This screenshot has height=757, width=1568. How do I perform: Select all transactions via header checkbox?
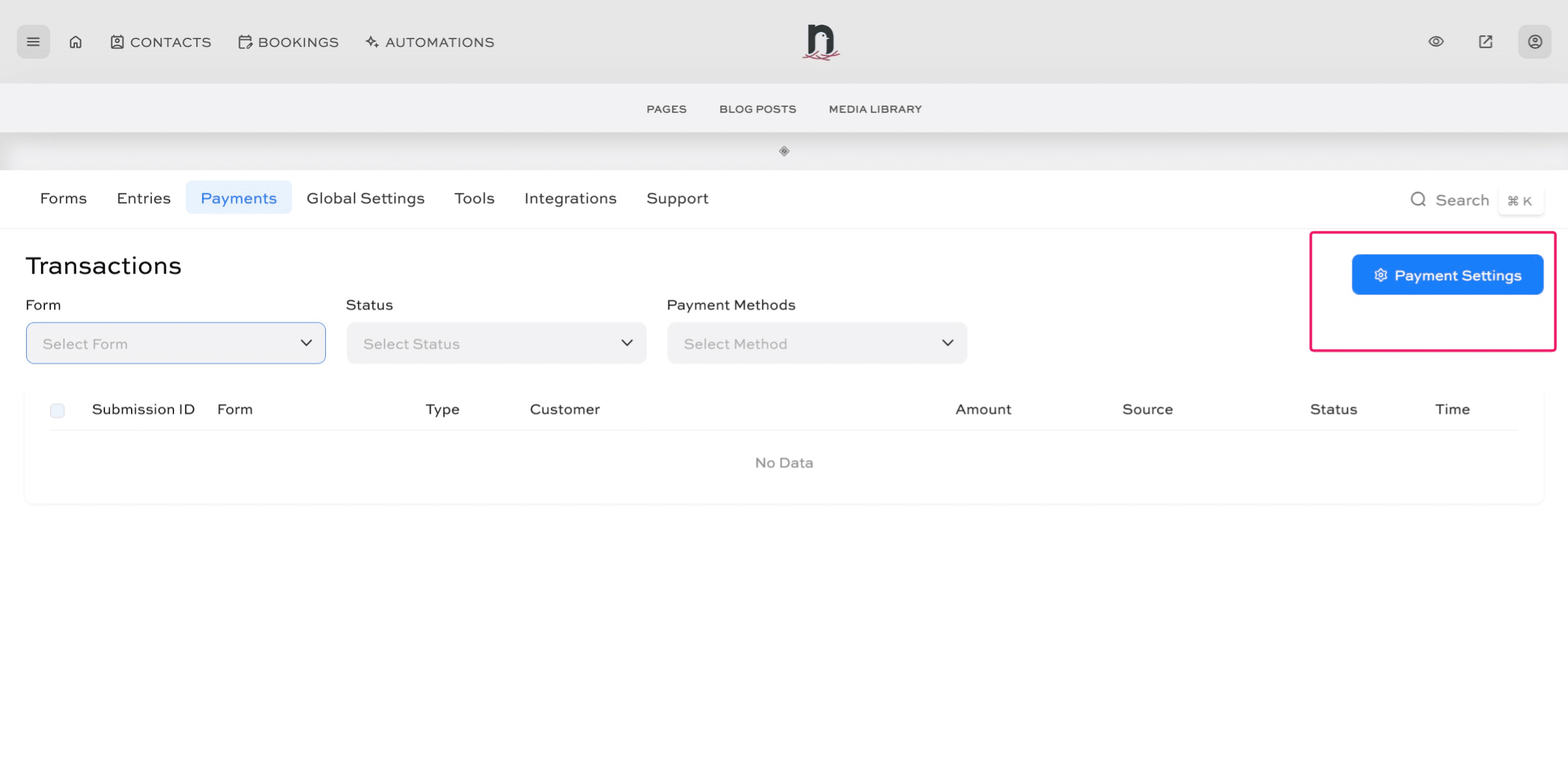57,410
